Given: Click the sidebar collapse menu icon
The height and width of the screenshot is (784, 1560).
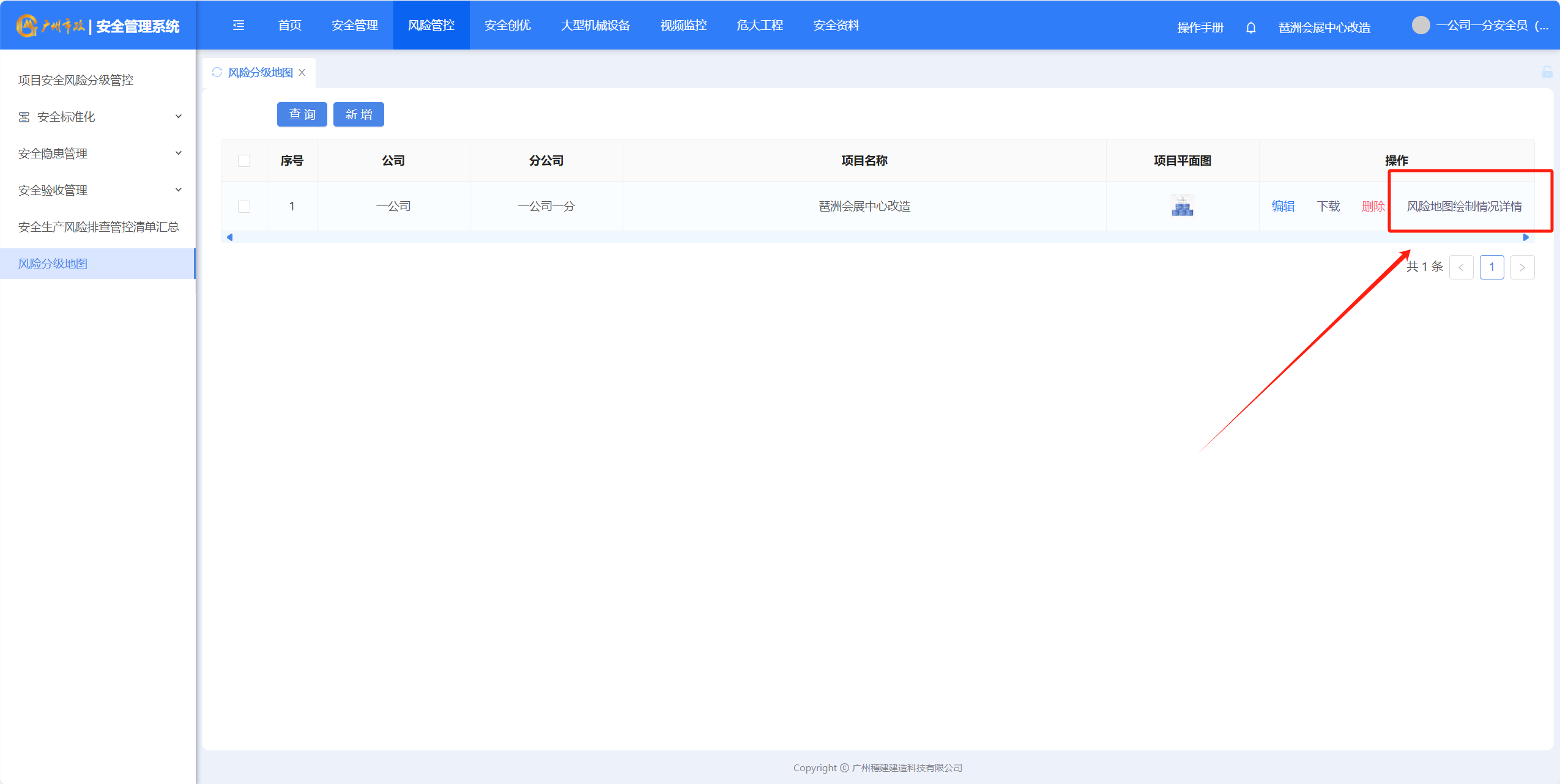Looking at the screenshot, I should pyautogui.click(x=239, y=25).
